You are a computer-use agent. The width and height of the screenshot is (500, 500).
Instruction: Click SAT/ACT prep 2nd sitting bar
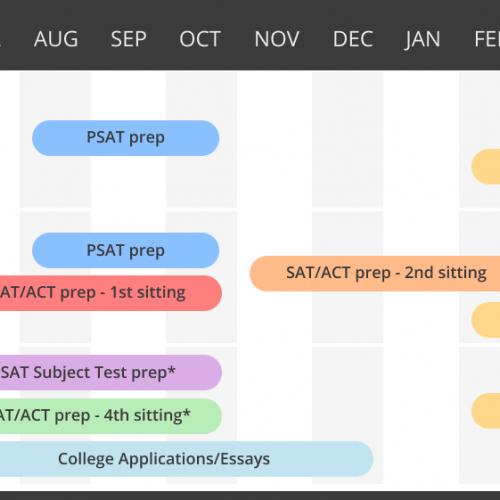click(375, 273)
